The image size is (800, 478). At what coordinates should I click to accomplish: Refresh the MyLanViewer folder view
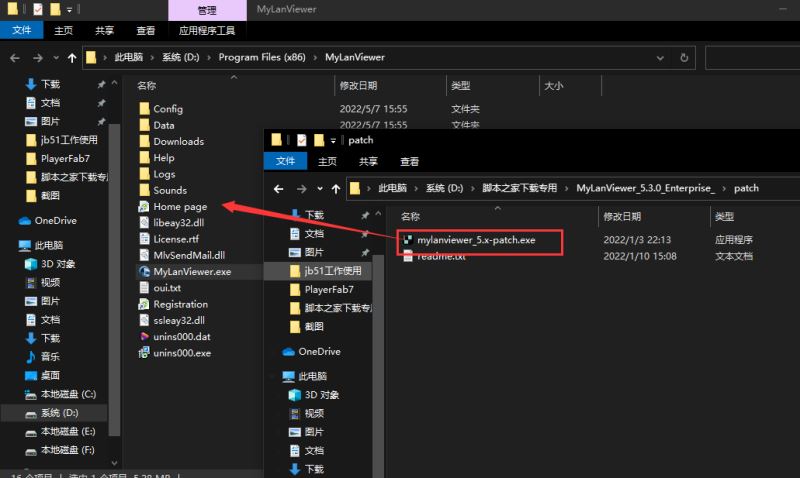pos(684,58)
